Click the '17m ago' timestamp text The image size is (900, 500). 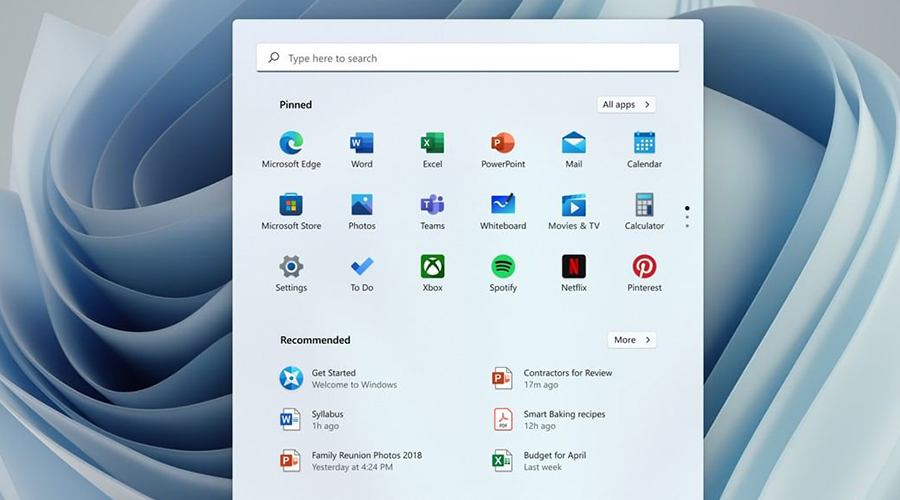[541, 385]
